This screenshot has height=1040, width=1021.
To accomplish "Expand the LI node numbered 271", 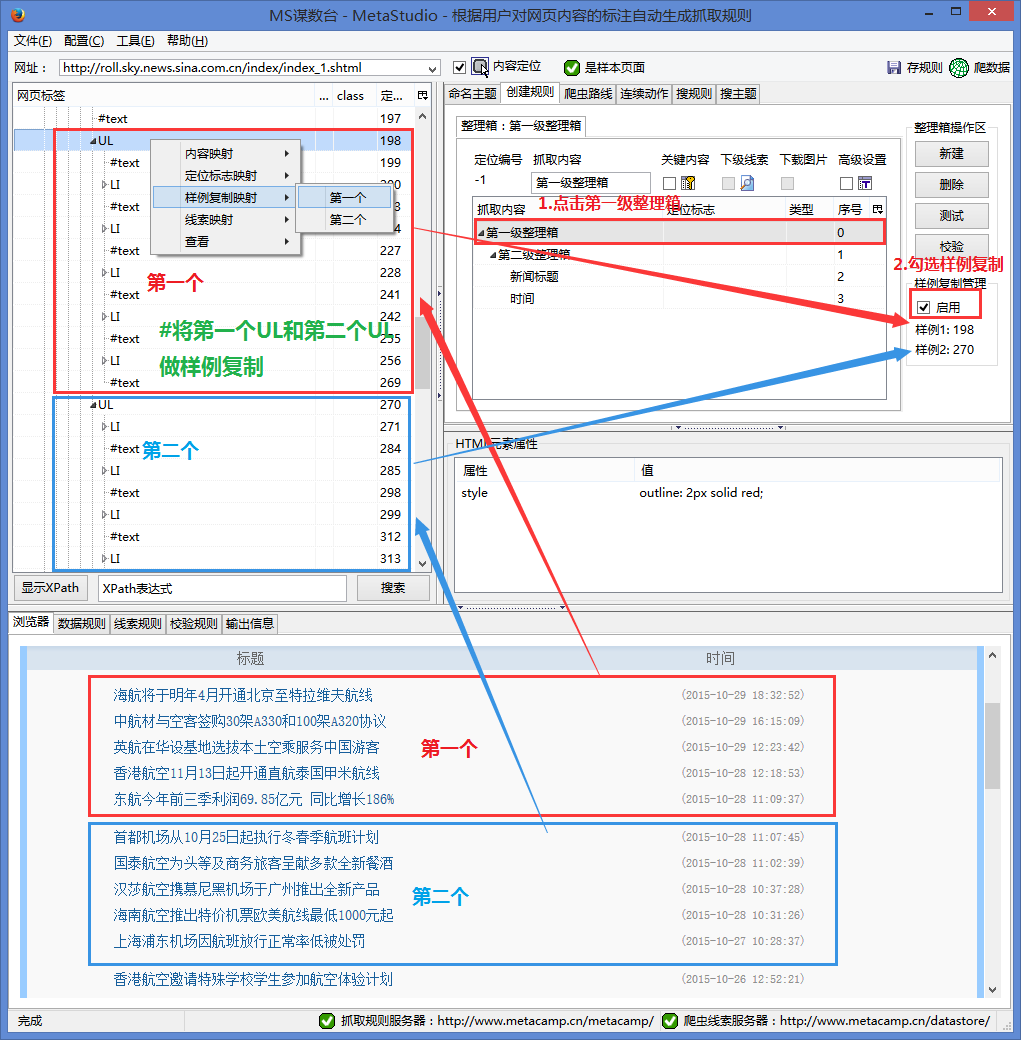I will pos(104,426).
